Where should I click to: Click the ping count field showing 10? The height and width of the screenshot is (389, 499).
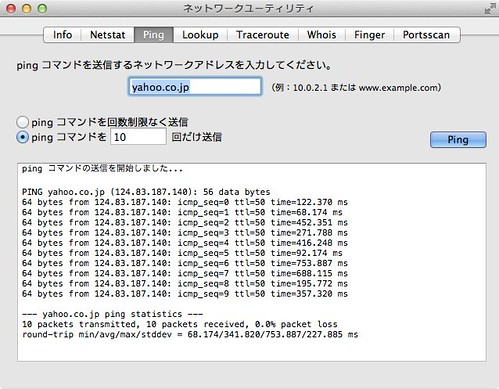coord(138,137)
